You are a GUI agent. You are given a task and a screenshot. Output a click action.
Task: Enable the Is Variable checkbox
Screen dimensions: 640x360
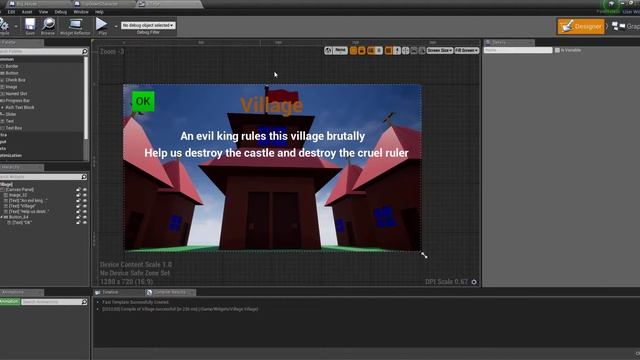coord(557,50)
